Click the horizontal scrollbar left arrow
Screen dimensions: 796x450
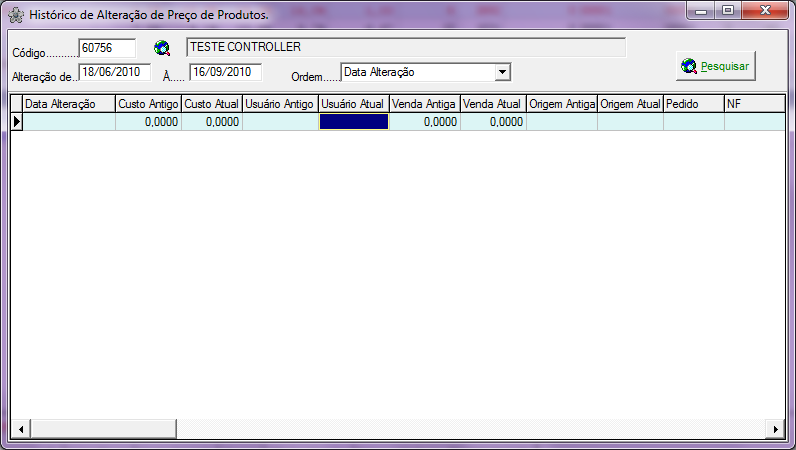point(21,429)
